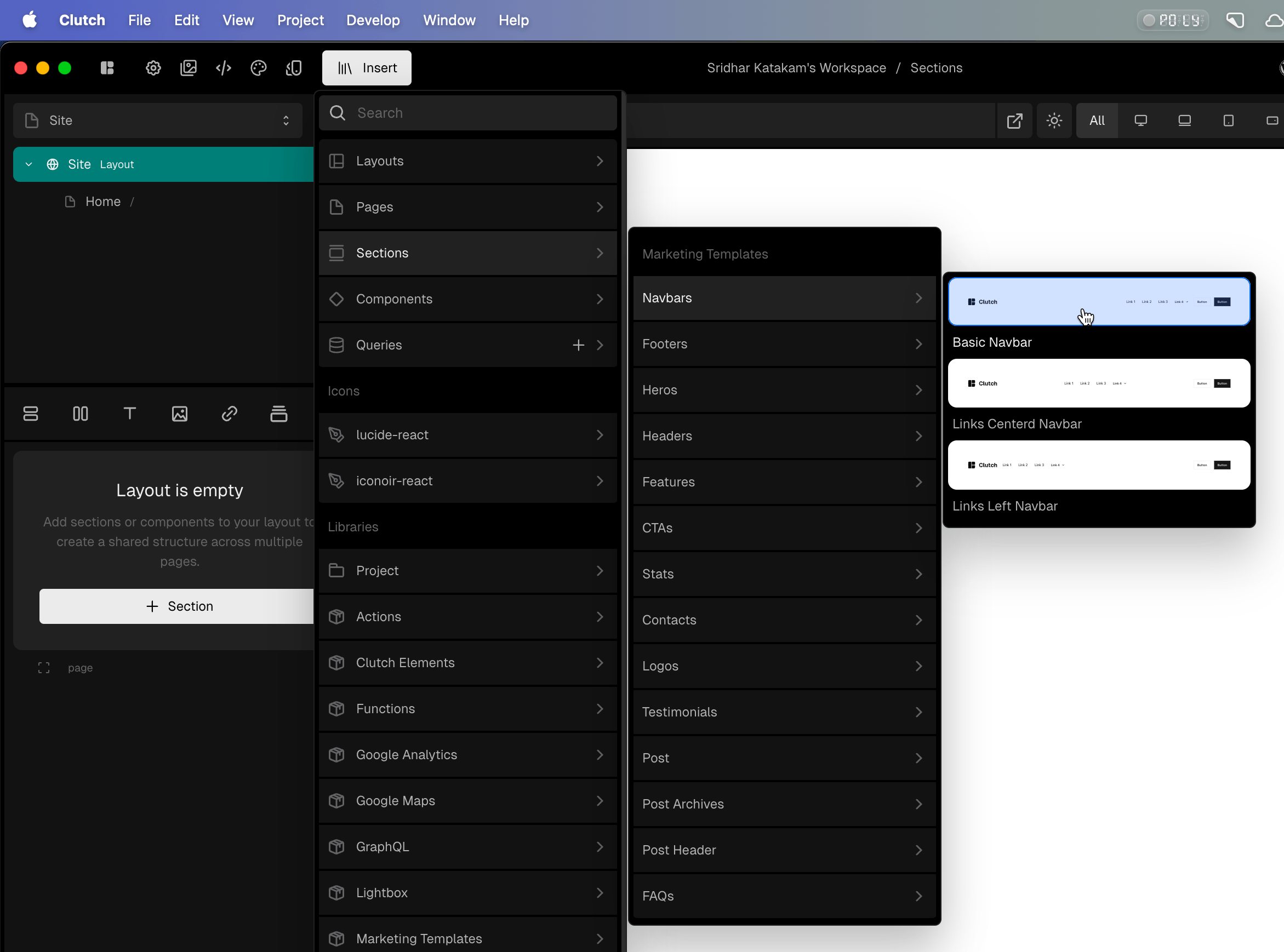Switch to desktop monitor breakpoint
The height and width of the screenshot is (952, 1284).
[1141, 121]
